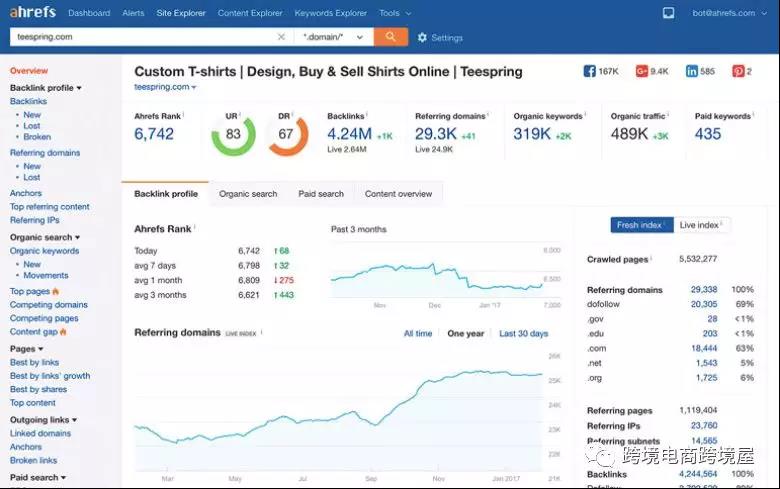This screenshot has height=489, width=780.
Task: Open Alerts in top navigation
Action: 133,13
